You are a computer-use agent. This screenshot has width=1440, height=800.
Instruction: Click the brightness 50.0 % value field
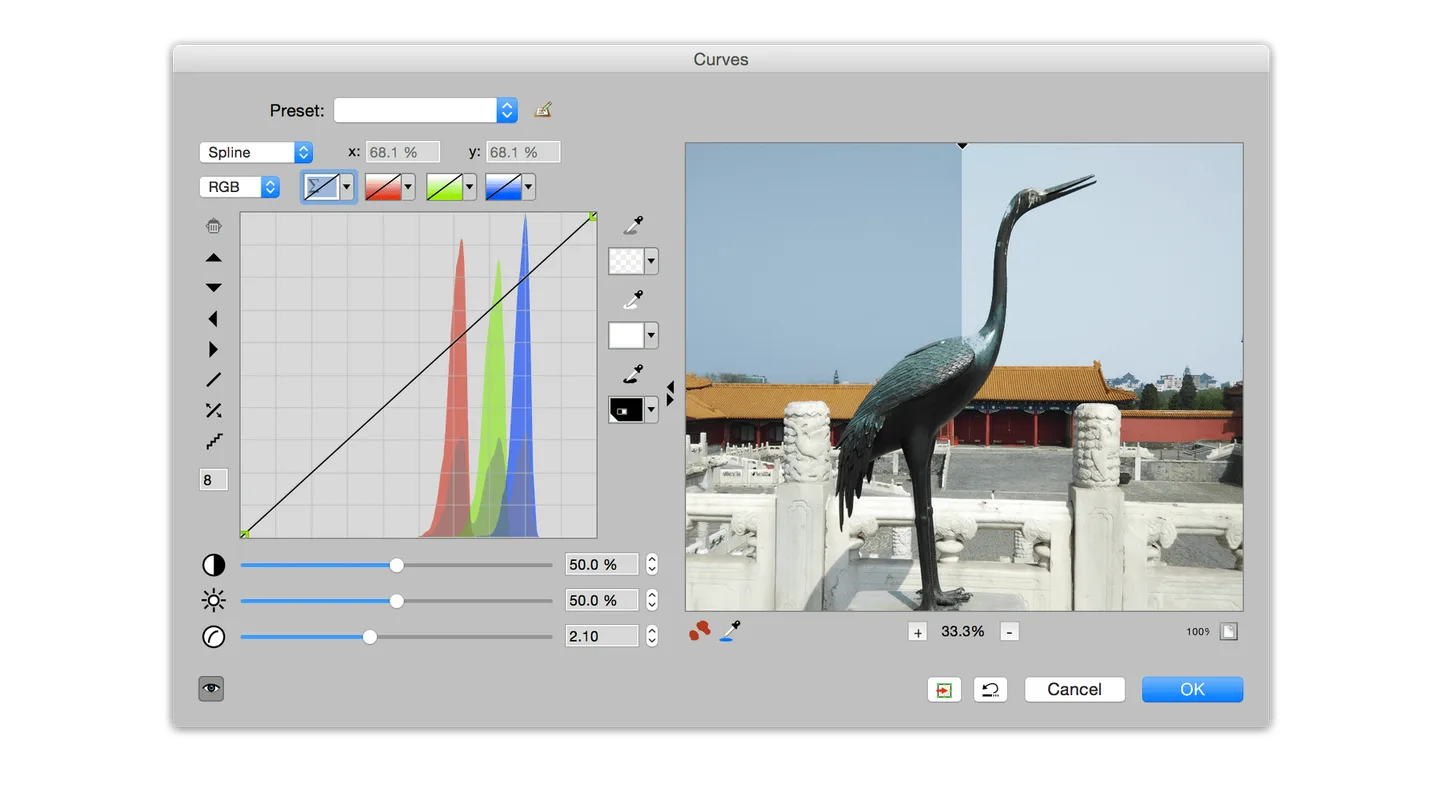(602, 600)
